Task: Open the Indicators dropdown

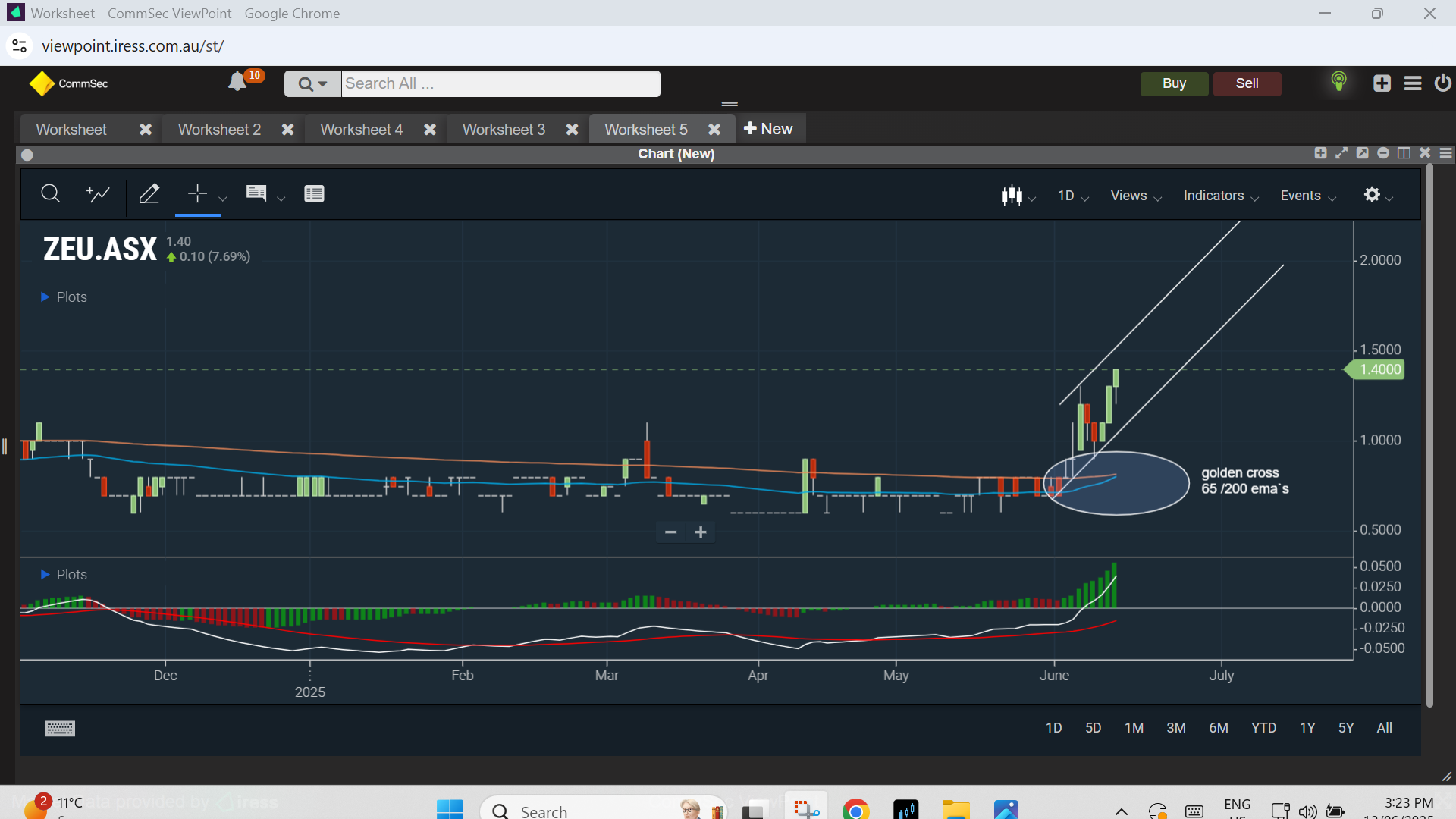Action: coord(1221,196)
